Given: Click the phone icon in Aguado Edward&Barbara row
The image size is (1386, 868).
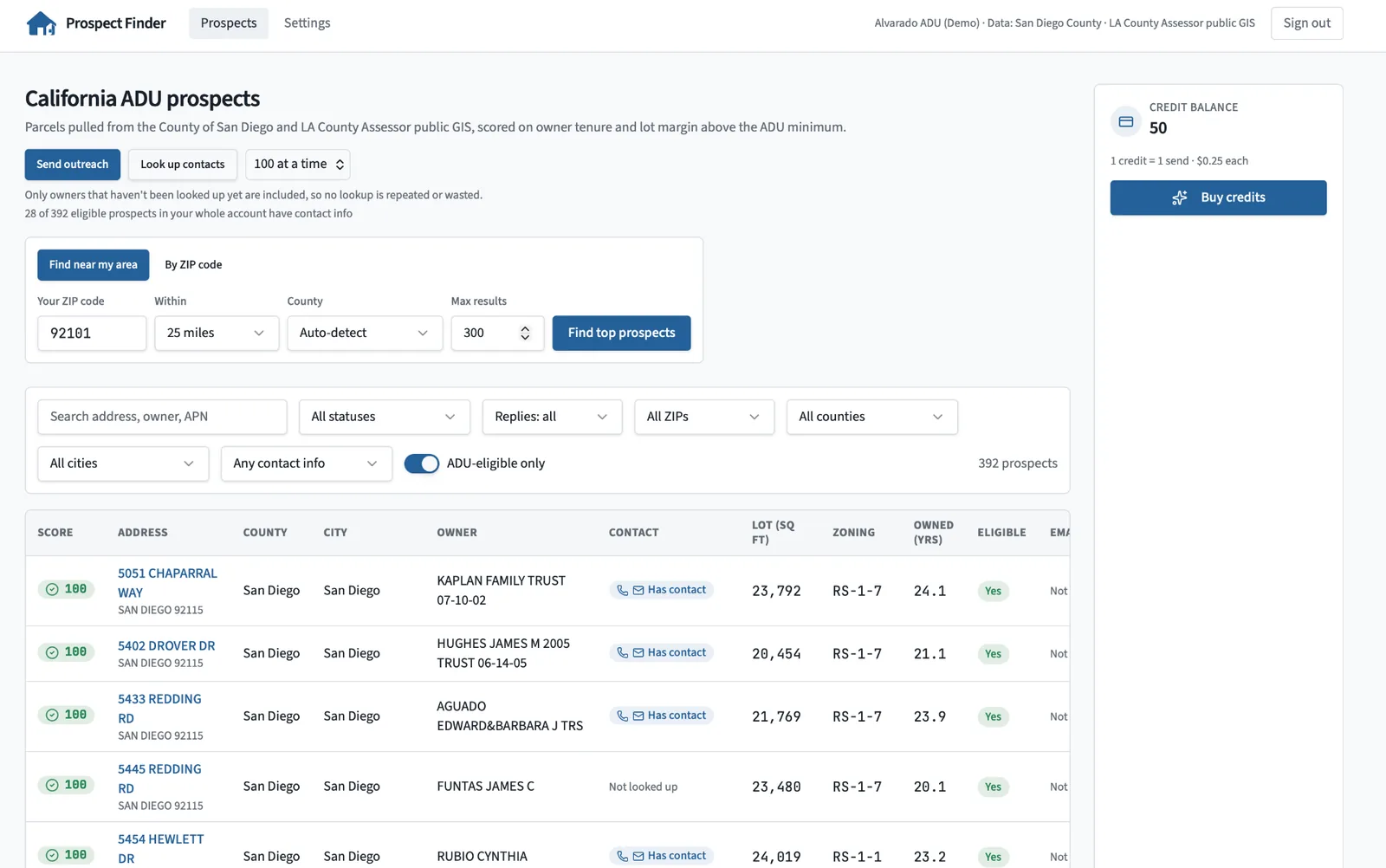Looking at the screenshot, I should click(622, 716).
